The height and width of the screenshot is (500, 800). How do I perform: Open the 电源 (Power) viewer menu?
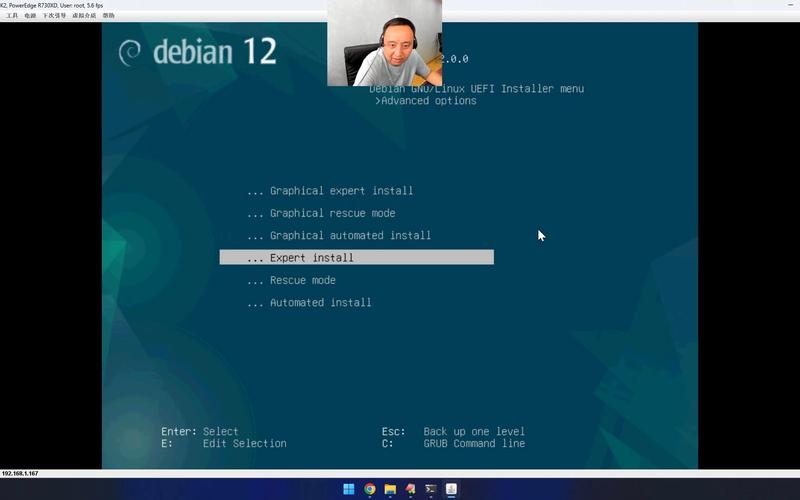pyautogui.click(x=31, y=15)
